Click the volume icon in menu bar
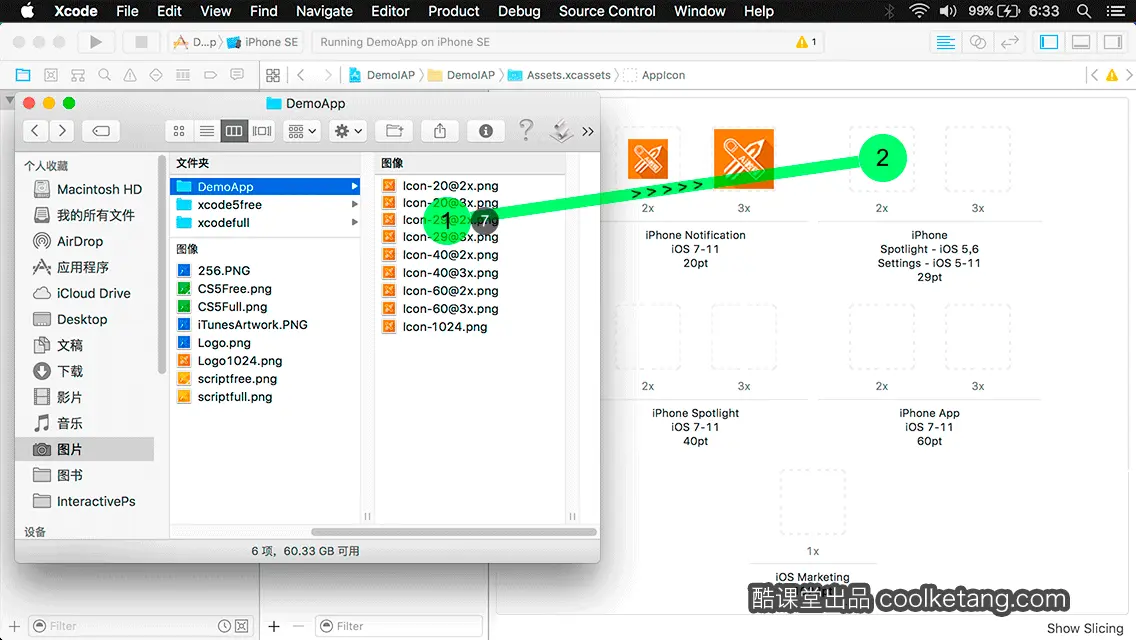This screenshot has height=640, width=1136. point(948,11)
